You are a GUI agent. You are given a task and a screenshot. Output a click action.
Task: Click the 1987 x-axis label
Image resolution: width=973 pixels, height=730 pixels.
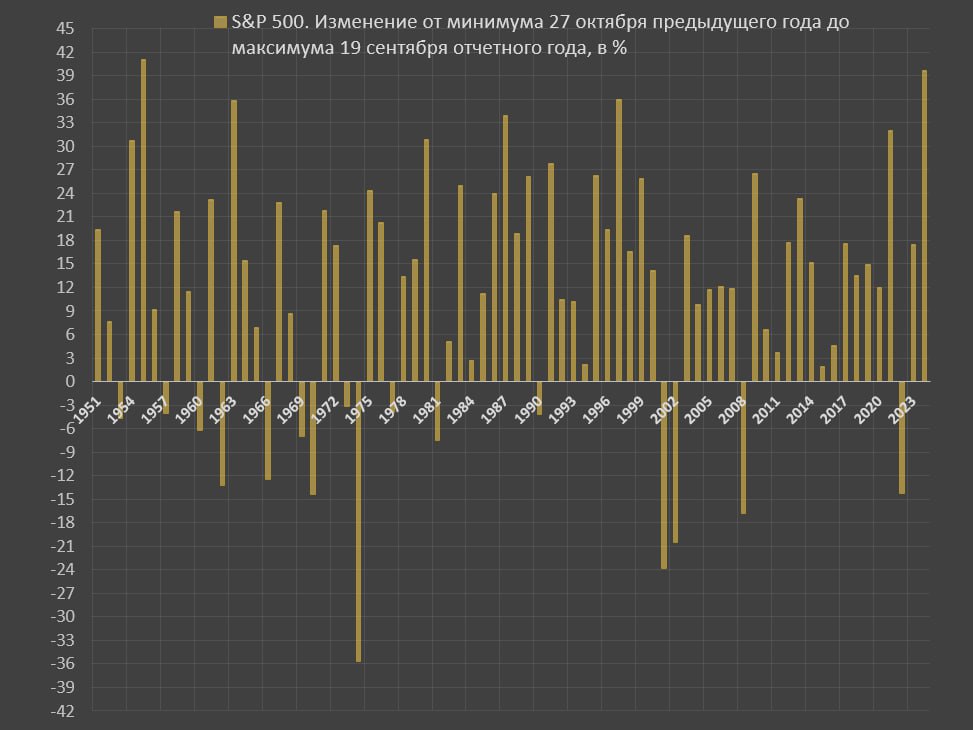[x=495, y=409]
